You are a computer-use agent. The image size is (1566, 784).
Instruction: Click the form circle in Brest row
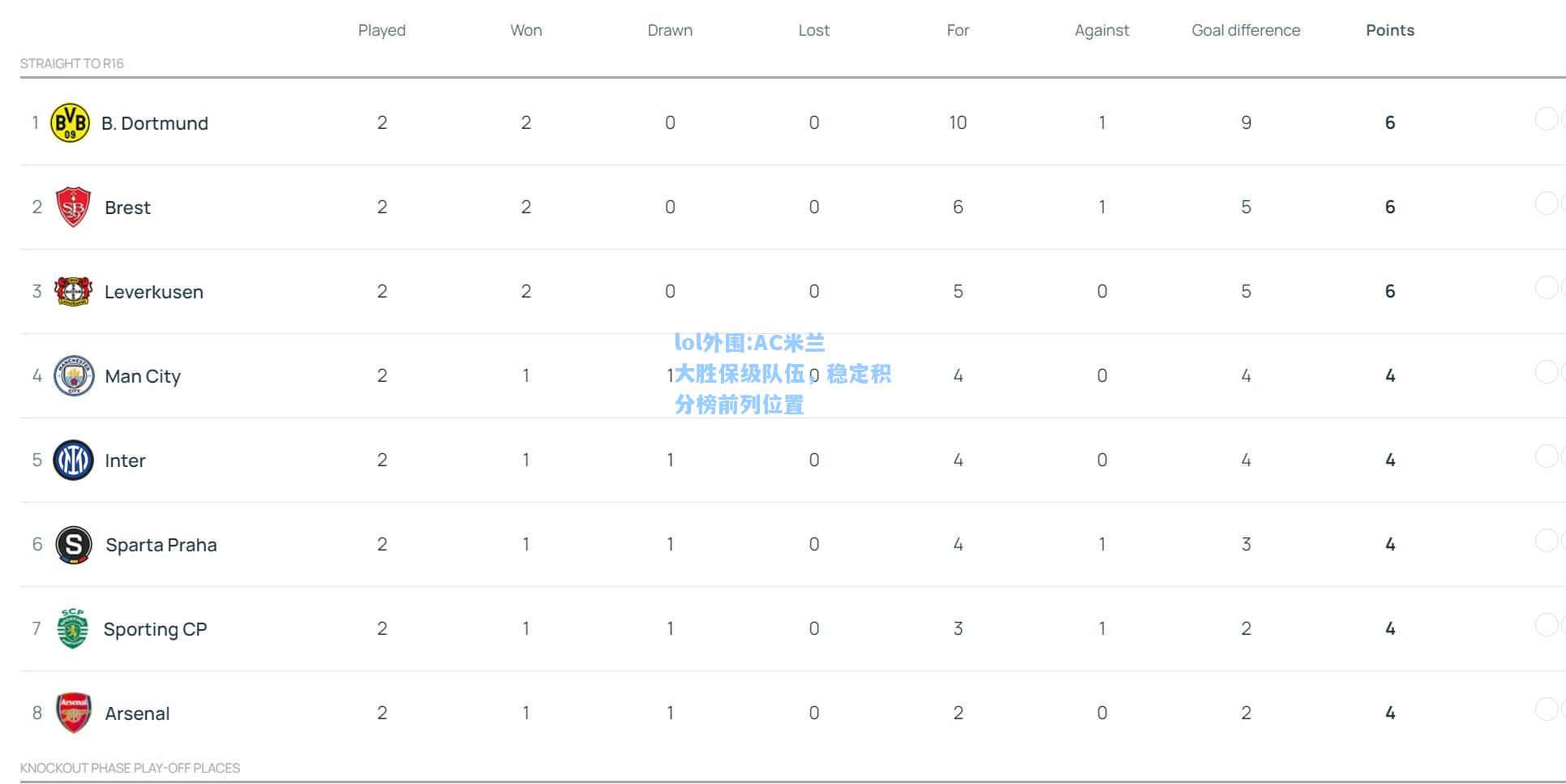pyautogui.click(x=1547, y=203)
